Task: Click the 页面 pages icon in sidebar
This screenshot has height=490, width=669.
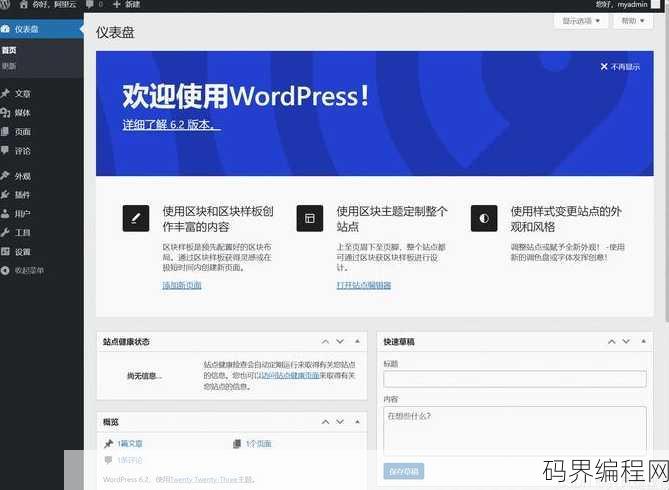Action: pos(5,131)
